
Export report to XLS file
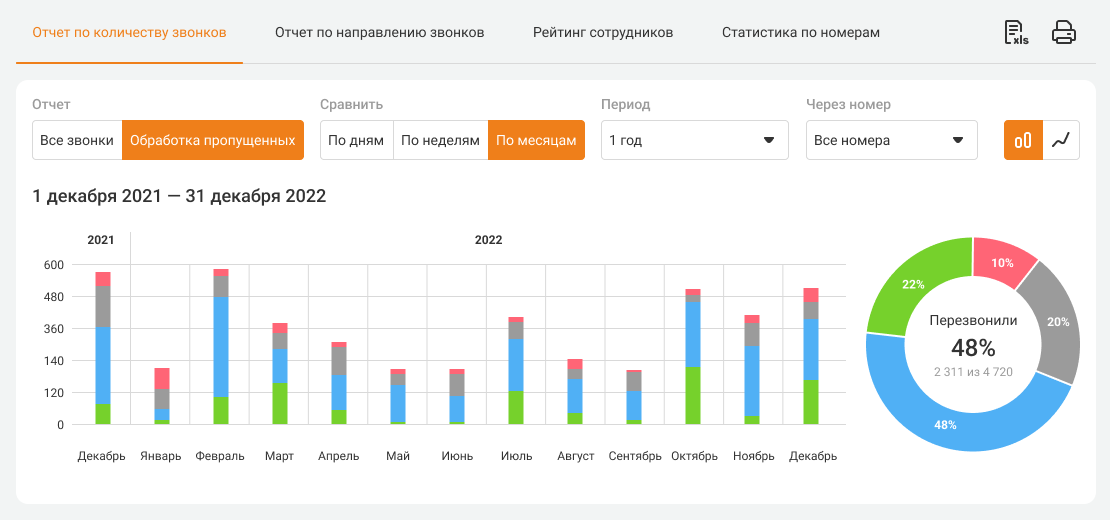click(x=1016, y=33)
